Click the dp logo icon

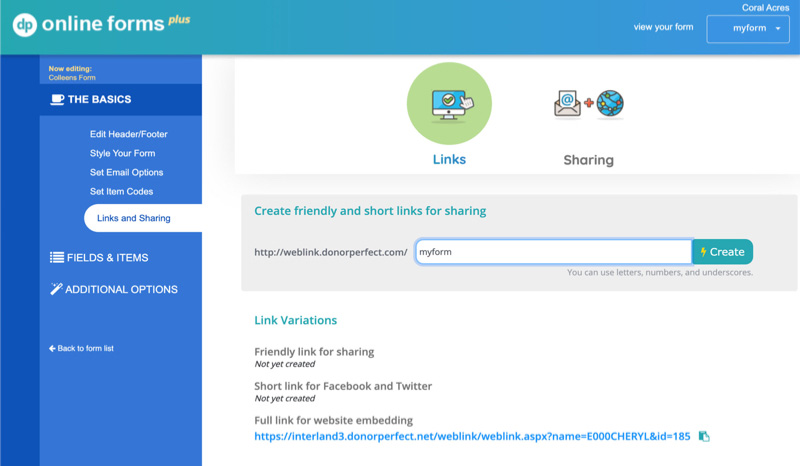click(x=24, y=24)
